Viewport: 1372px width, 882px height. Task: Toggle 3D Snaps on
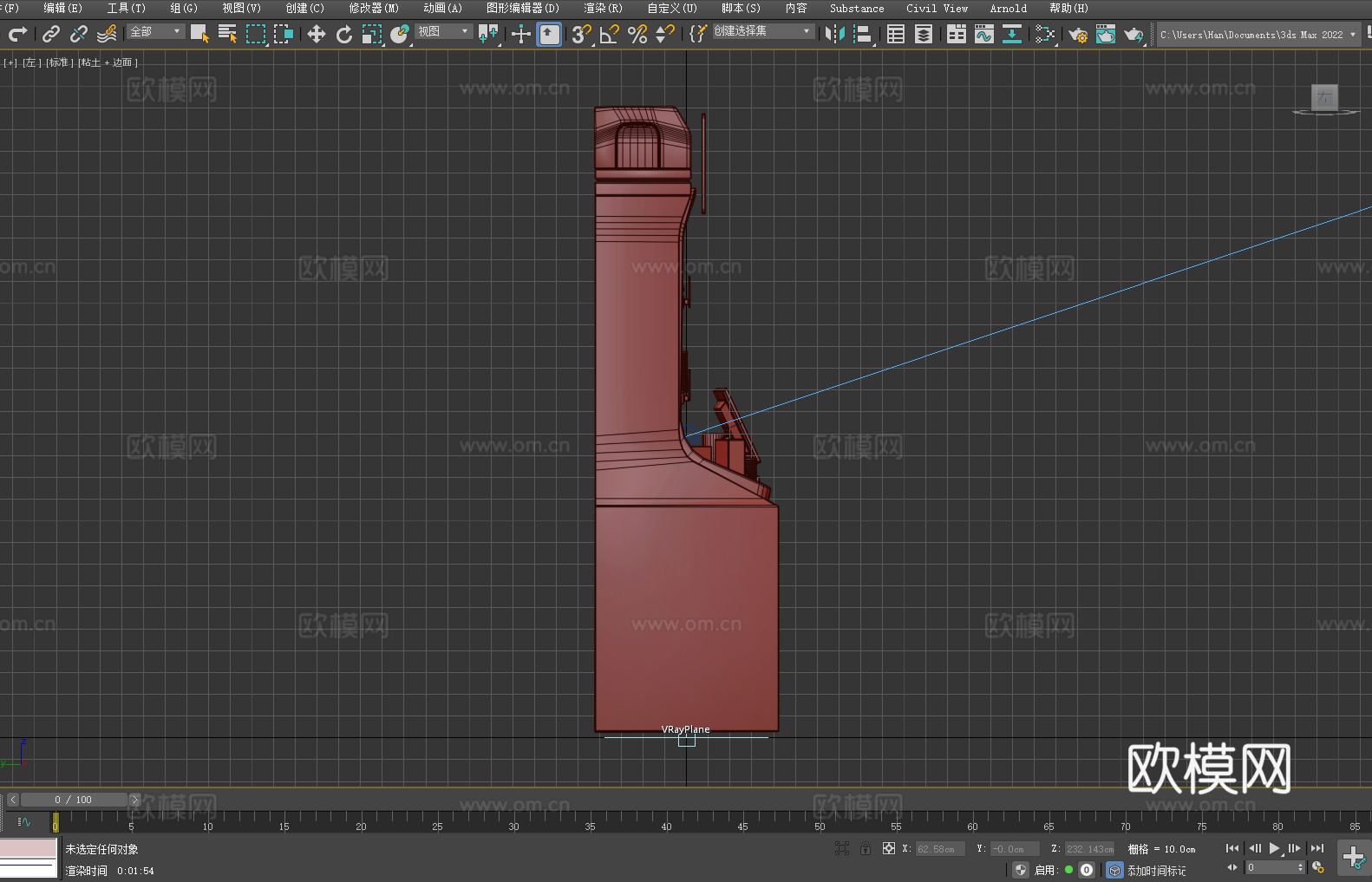(581, 34)
